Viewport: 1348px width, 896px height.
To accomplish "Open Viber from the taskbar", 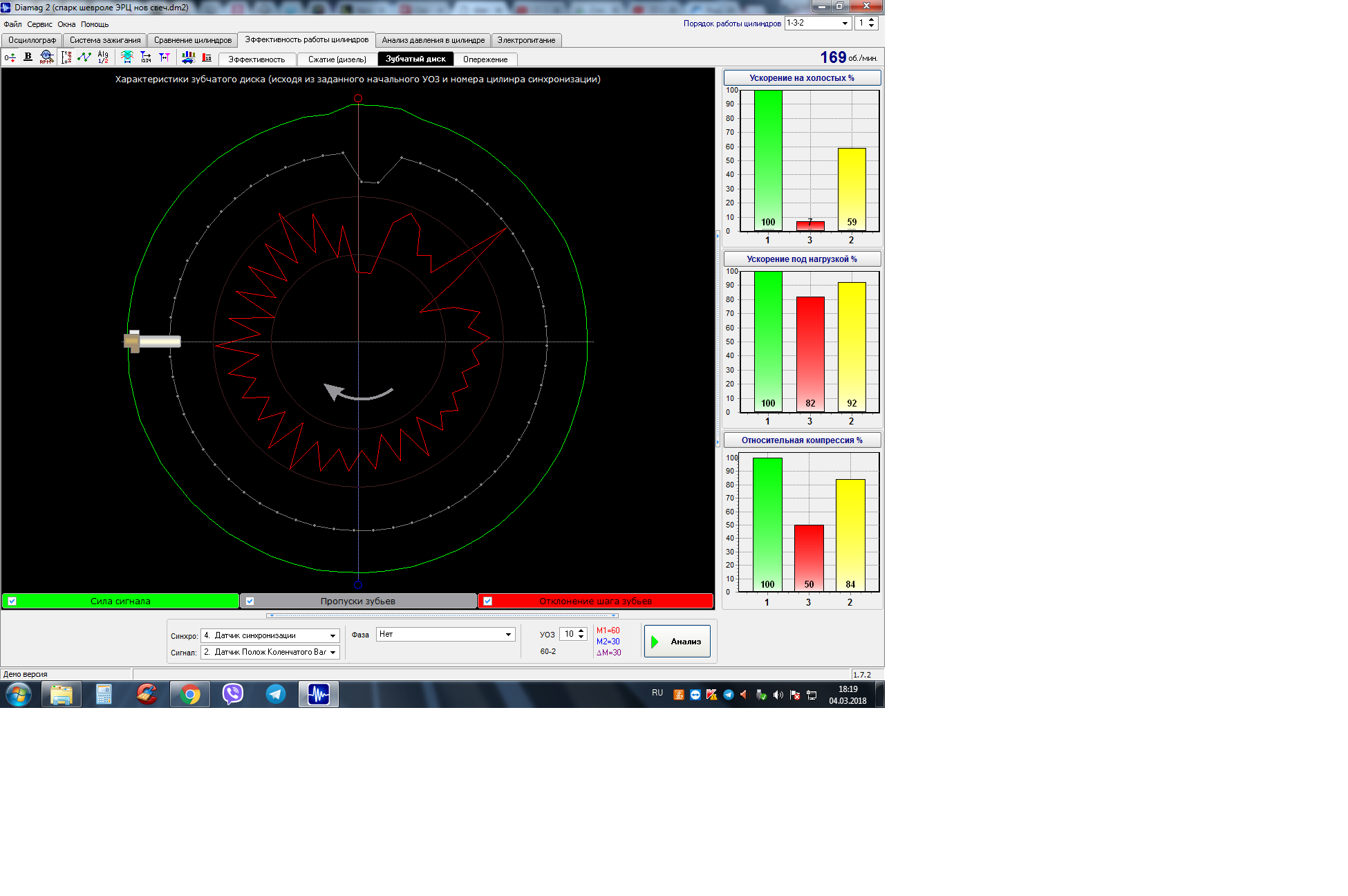I will tap(233, 694).
